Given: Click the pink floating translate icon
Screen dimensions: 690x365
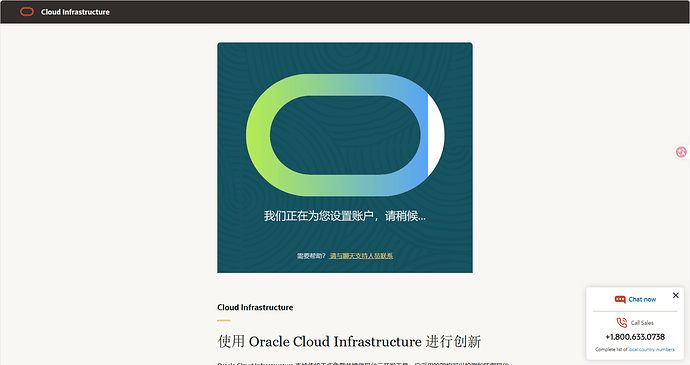Looking at the screenshot, I should point(681,152).
